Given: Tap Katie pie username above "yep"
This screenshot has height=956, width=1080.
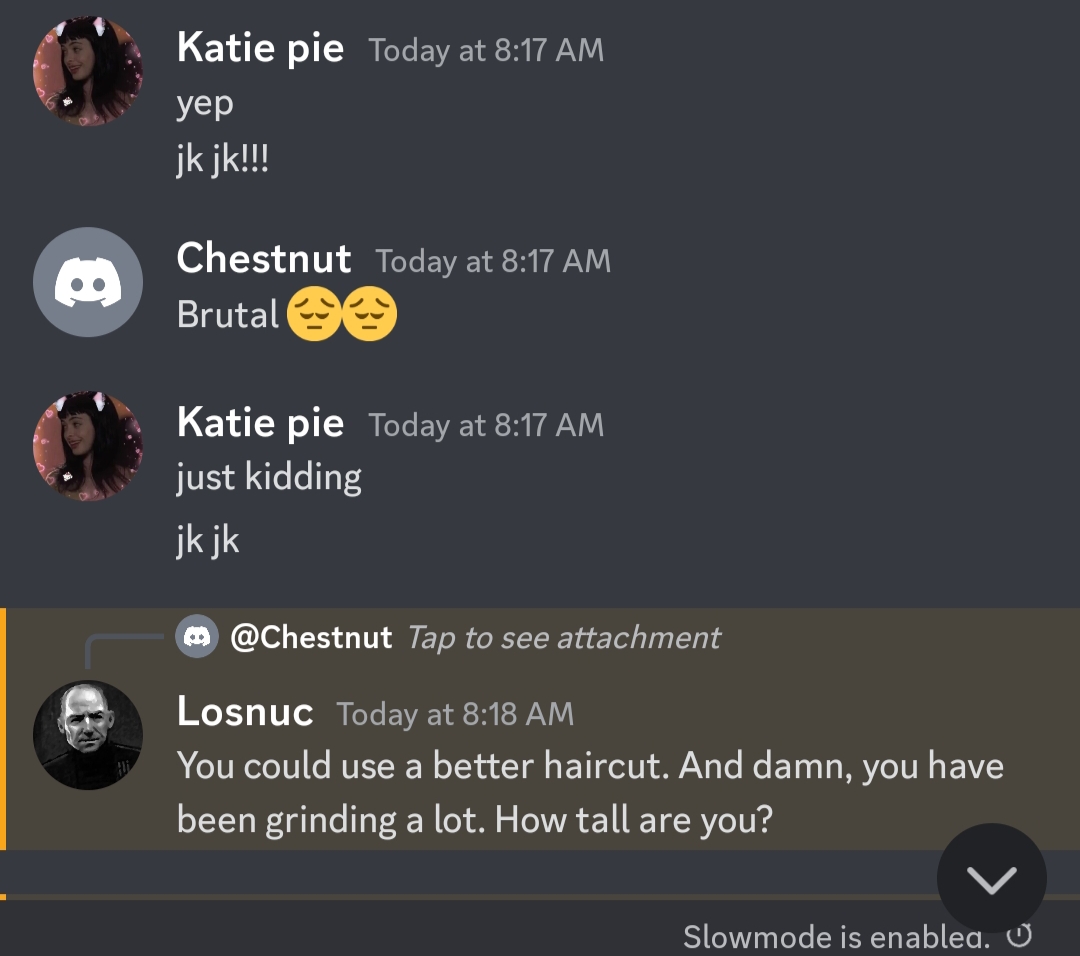Looking at the screenshot, I should (260, 48).
